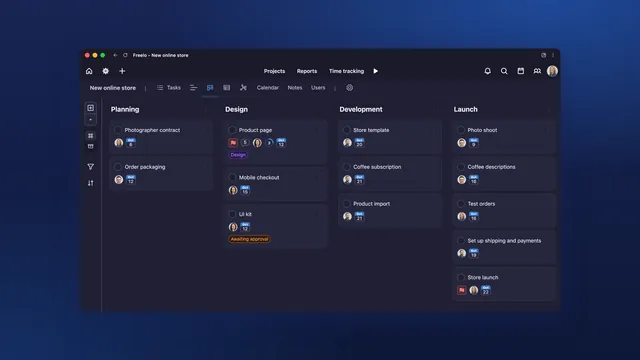Click the subtask count 5 on Product page
Image resolution: width=640 pixels, height=360 pixels.
coord(245,142)
